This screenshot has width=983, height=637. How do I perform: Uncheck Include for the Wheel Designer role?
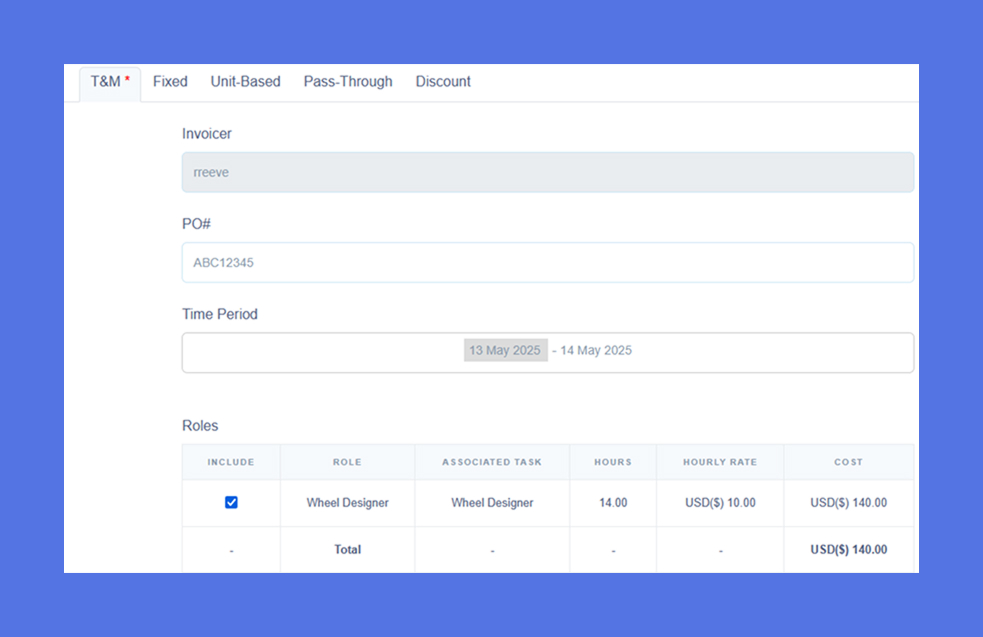click(231, 503)
